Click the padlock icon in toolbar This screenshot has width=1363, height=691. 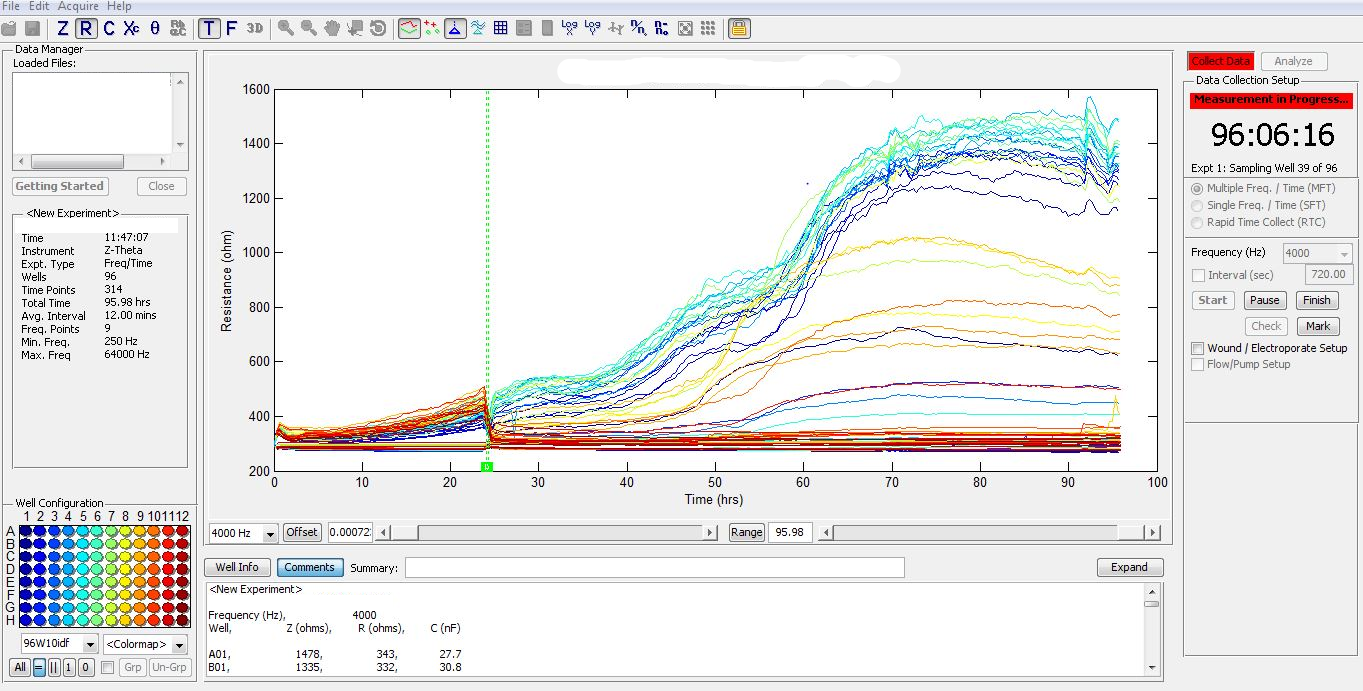point(738,28)
